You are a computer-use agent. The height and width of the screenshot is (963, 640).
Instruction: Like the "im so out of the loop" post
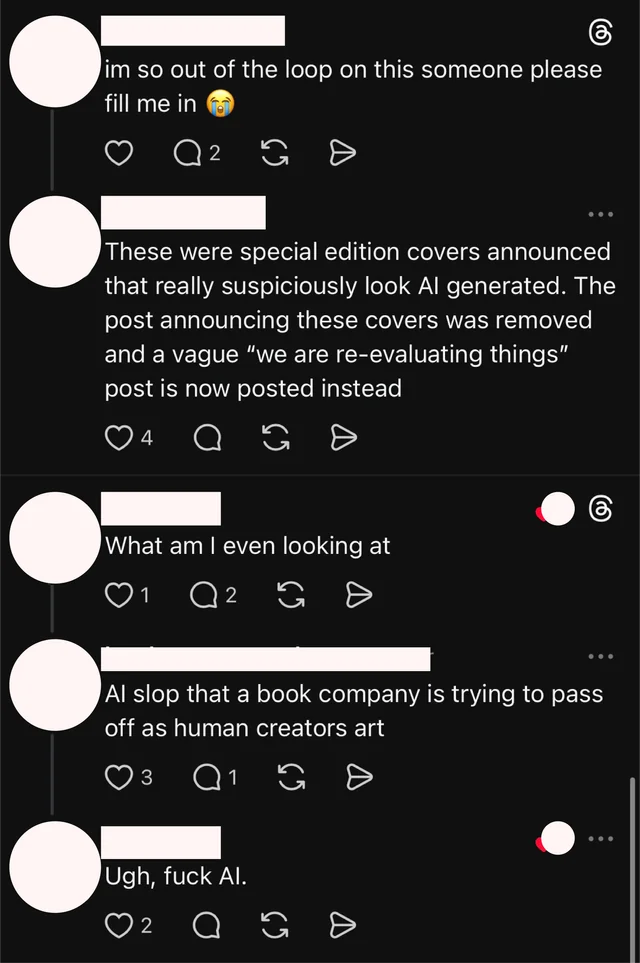(x=119, y=153)
